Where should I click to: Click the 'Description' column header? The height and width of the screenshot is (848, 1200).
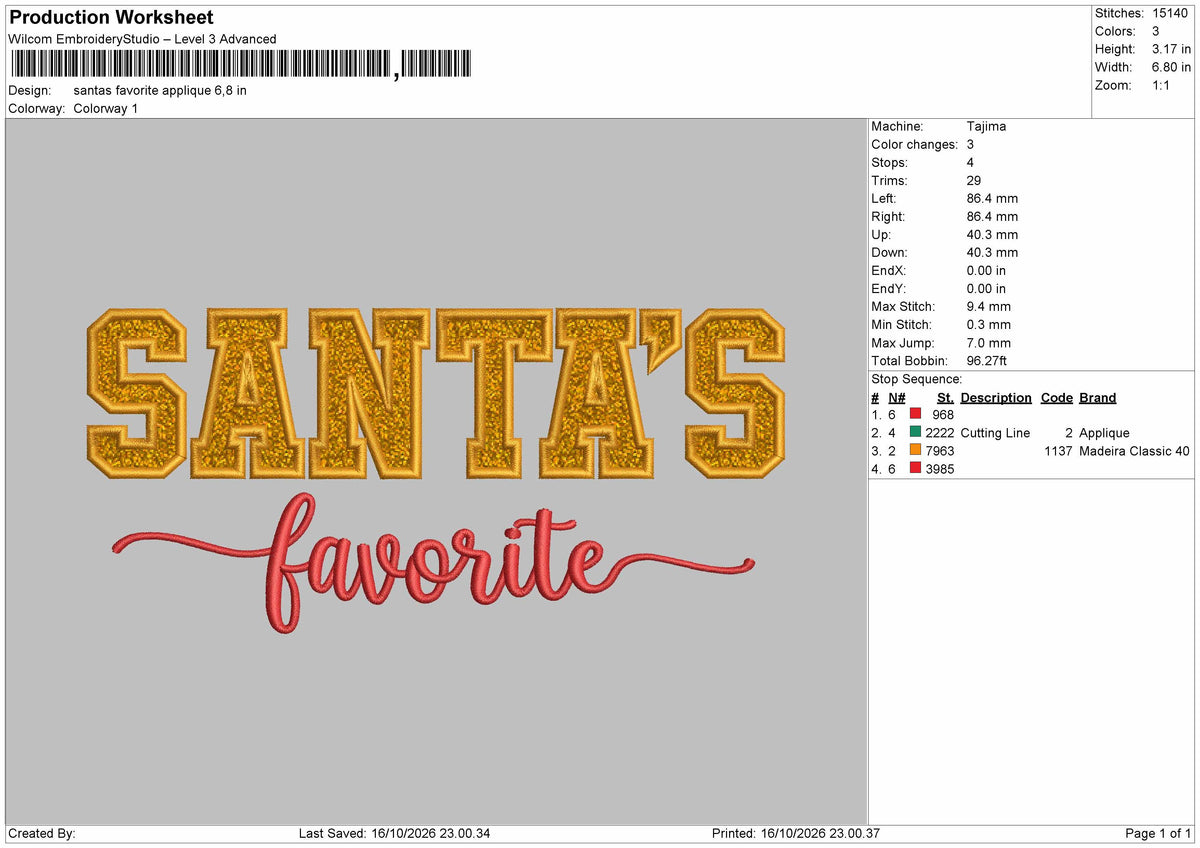click(x=996, y=397)
